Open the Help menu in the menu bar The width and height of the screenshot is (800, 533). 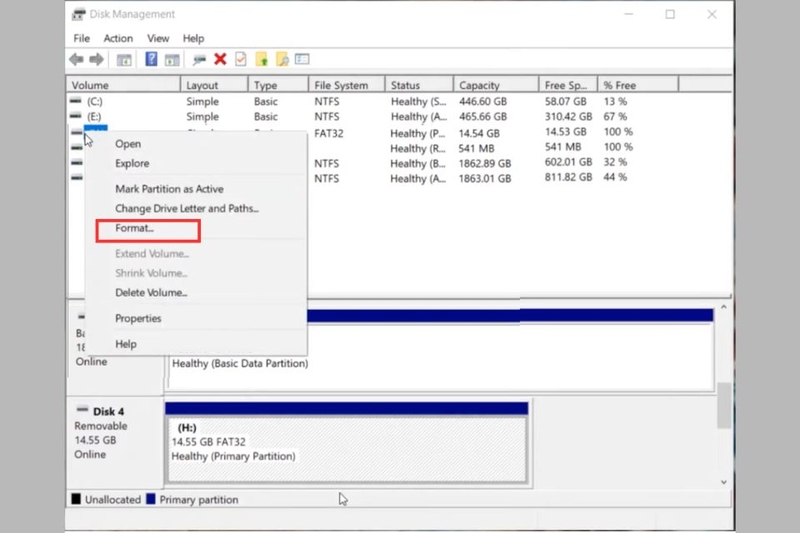[x=193, y=38]
